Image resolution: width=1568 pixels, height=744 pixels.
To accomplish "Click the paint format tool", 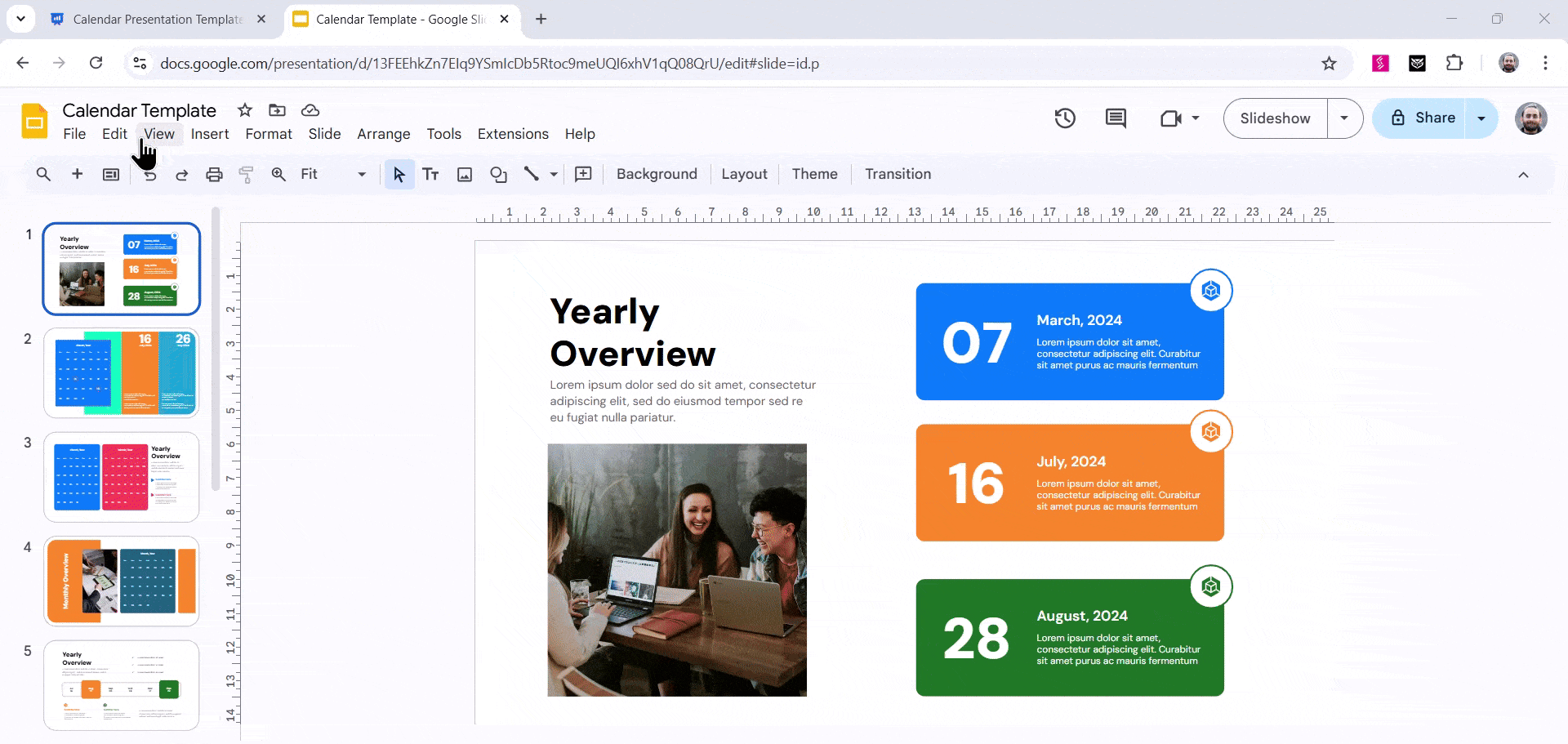I will pyautogui.click(x=246, y=174).
